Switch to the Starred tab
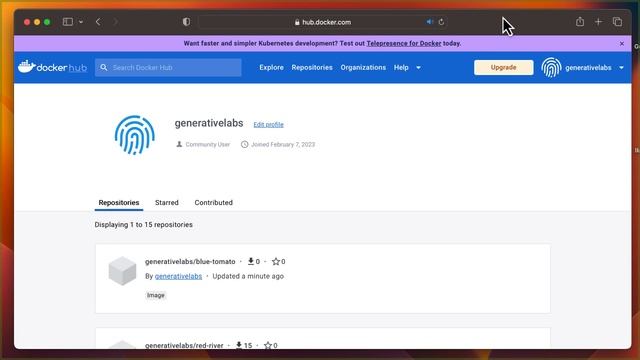 tap(167, 202)
